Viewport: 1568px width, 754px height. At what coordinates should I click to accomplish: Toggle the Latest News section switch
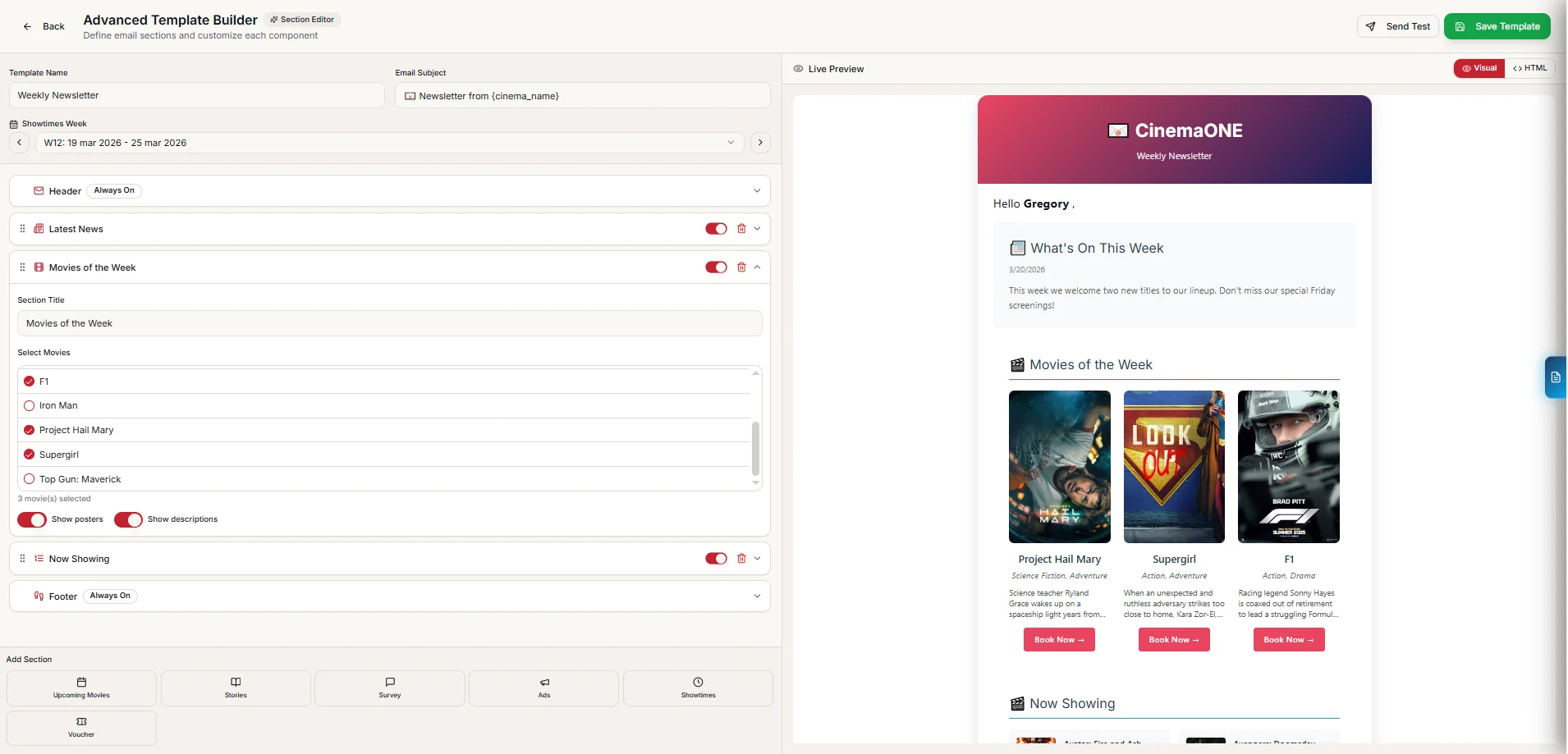coord(716,229)
